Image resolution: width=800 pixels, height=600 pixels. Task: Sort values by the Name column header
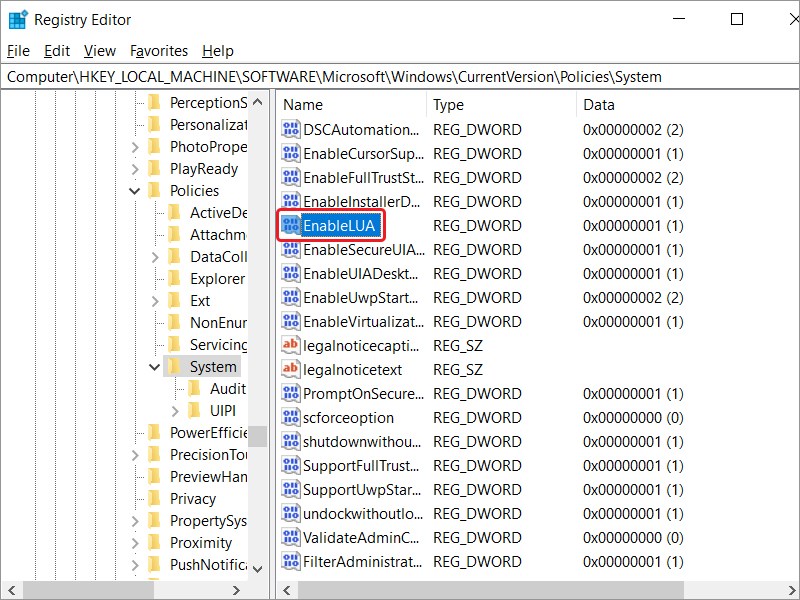350,105
